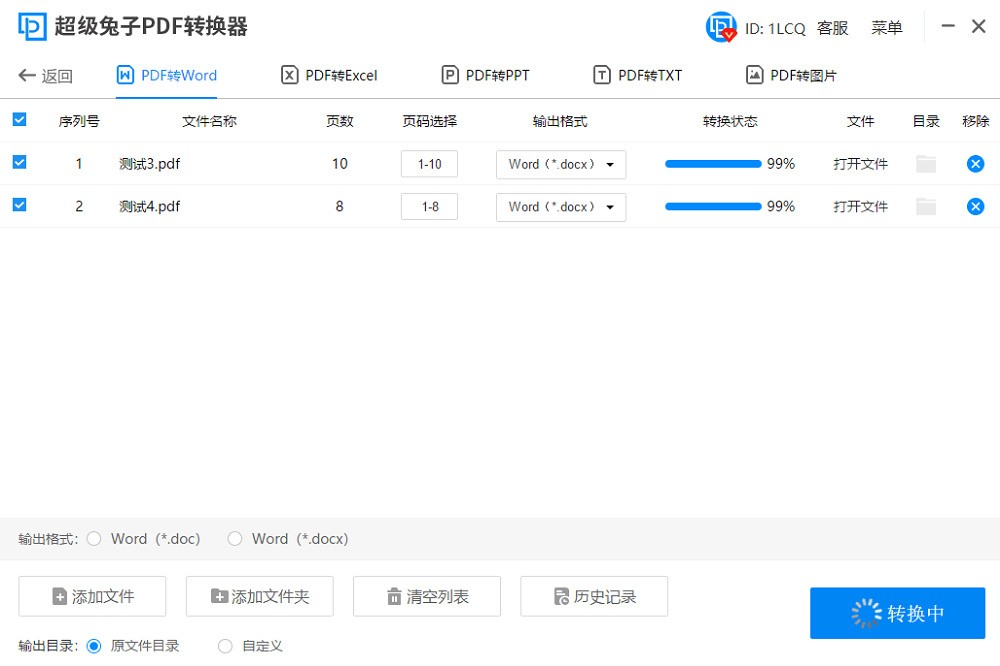Open output folder for 测试3.pdf
The image size is (1000, 666).
click(x=925, y=163)
